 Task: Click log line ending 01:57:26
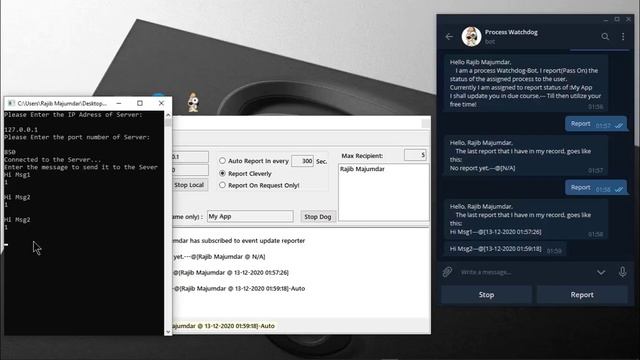coord(231,273)
